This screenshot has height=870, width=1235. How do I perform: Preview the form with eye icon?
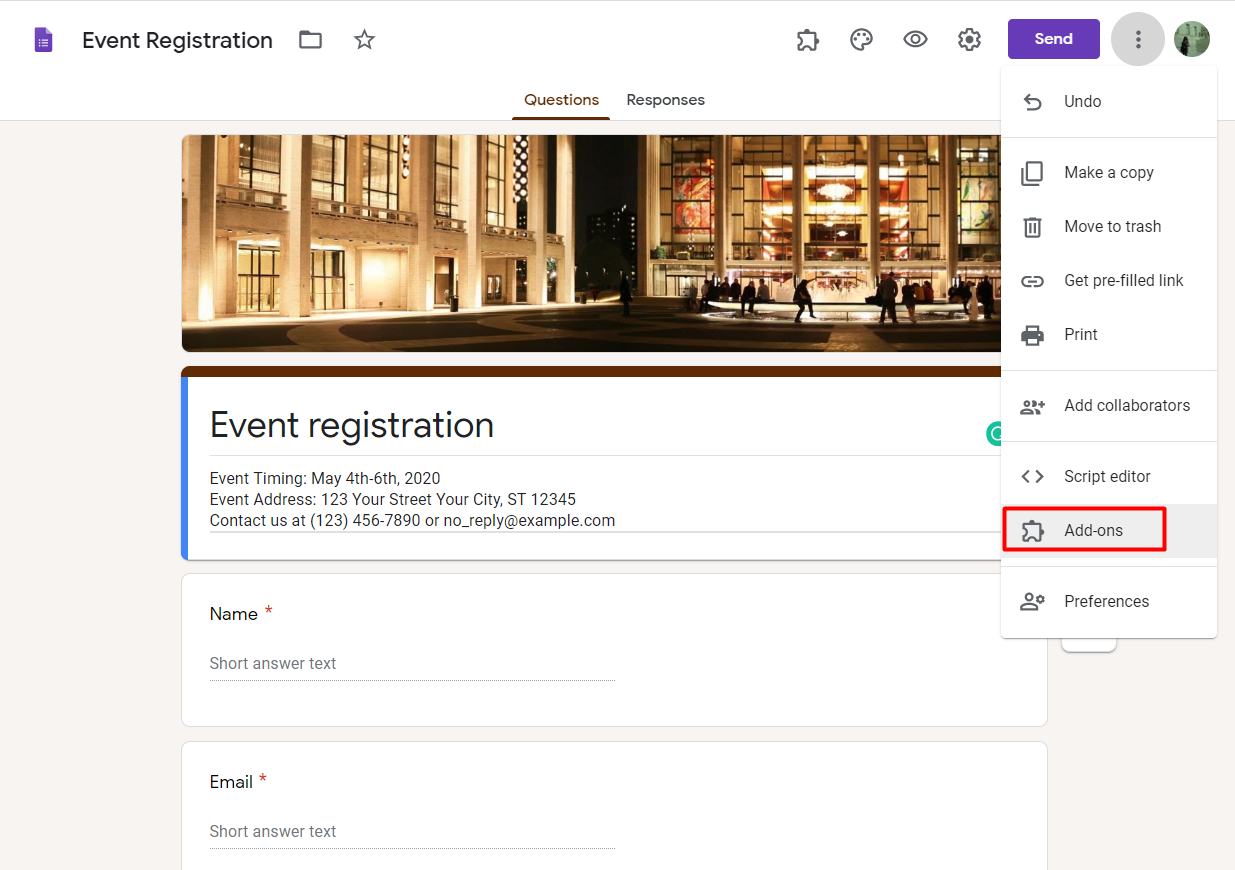[x=915, y=40]
